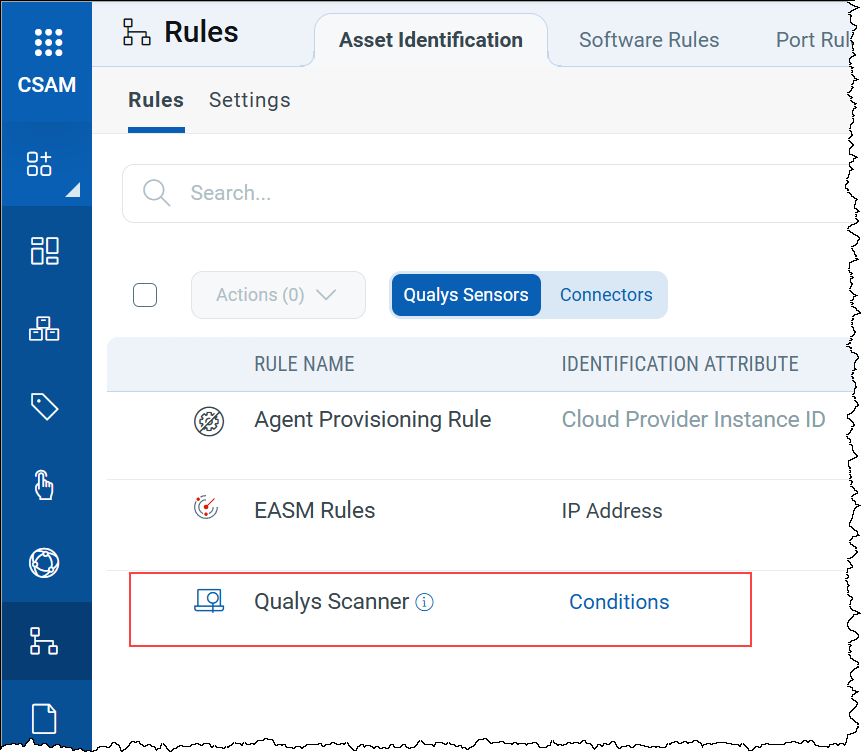The width and height of the screenshot is (863, 755).
Task: Open the Qualys Scanner info icon
Action: tap(424, 602)
